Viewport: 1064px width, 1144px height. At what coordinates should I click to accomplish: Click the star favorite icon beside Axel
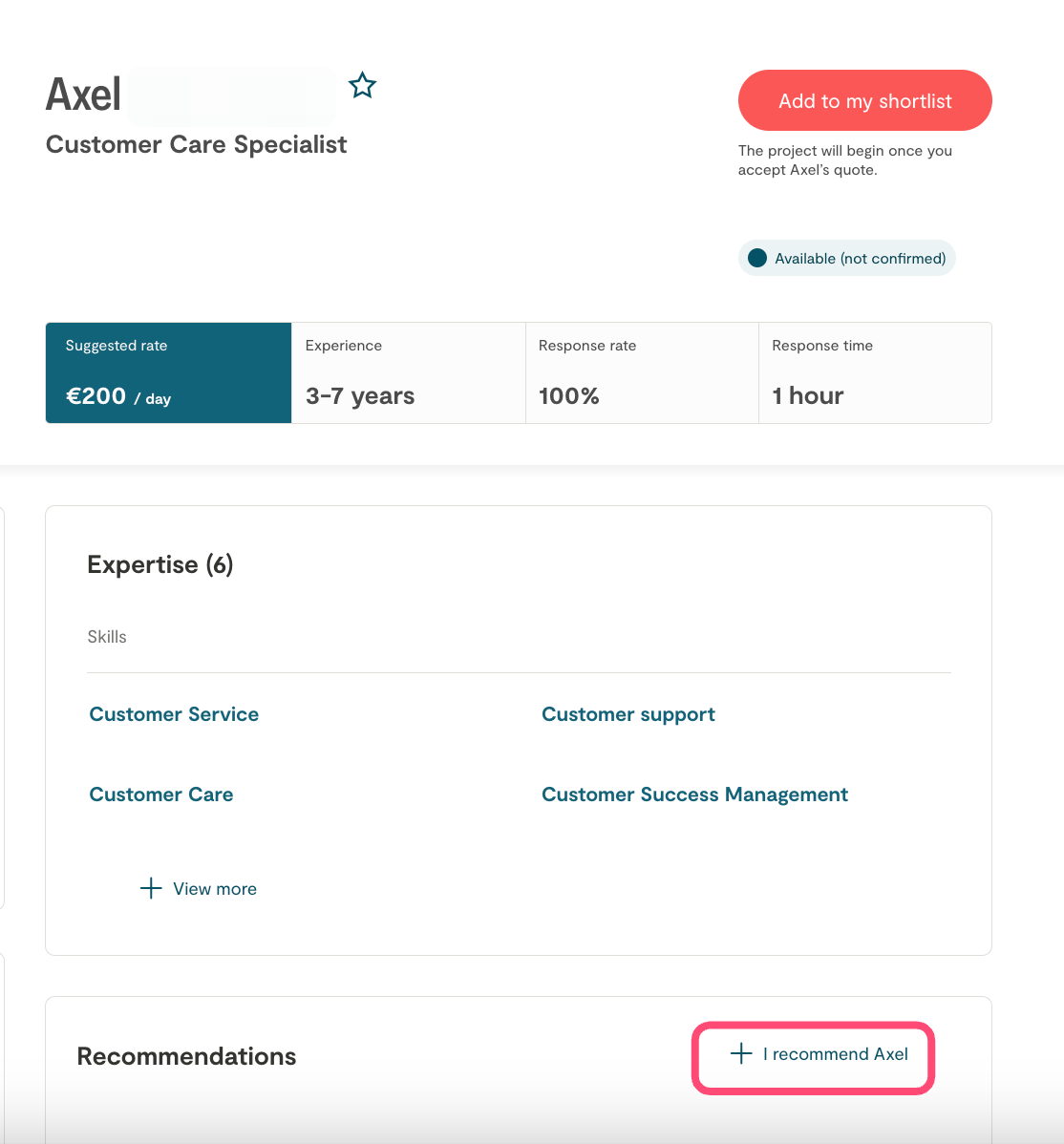(x=363, y=86)
